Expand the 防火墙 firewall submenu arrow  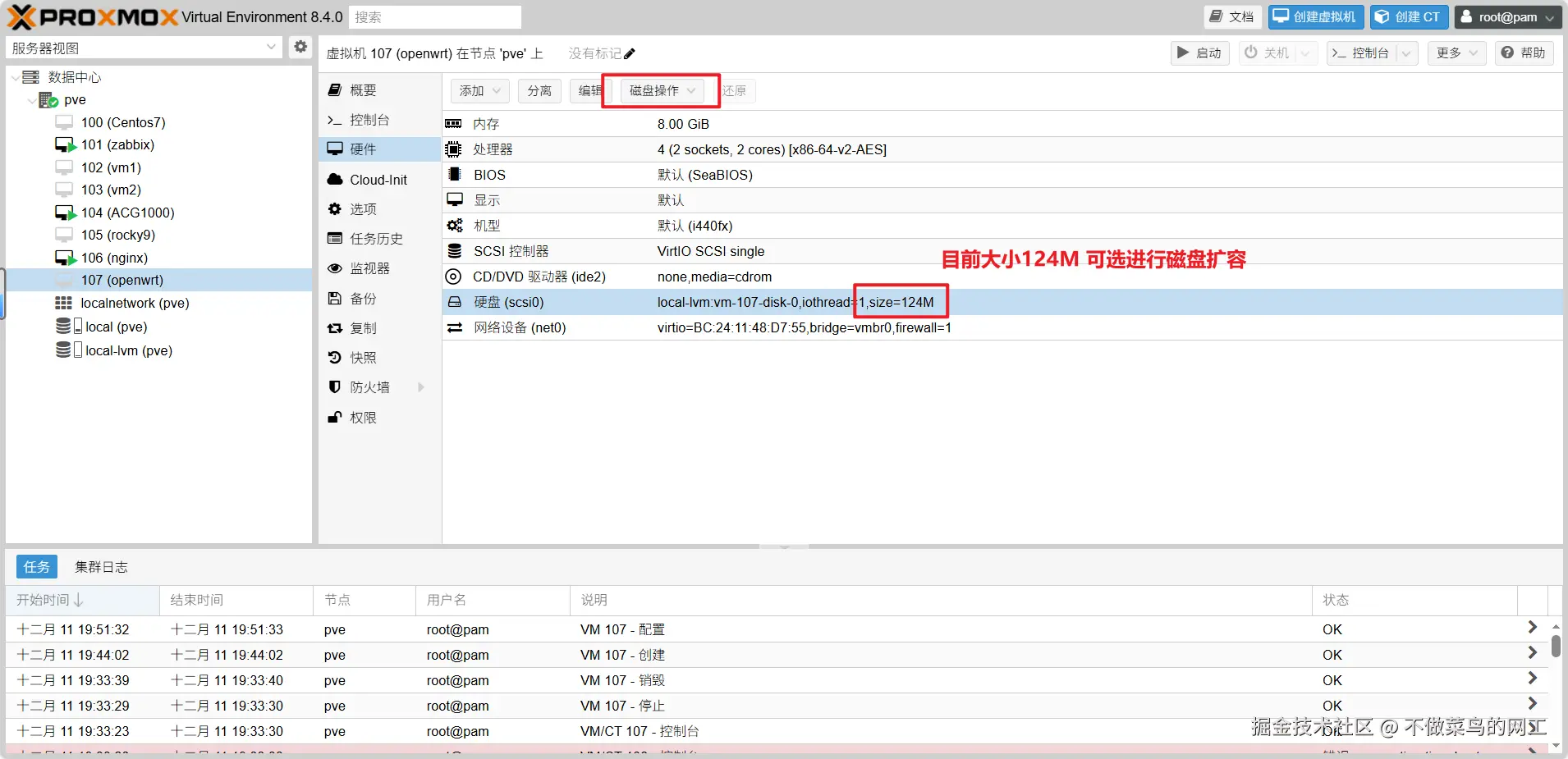(x=421, y=387)
